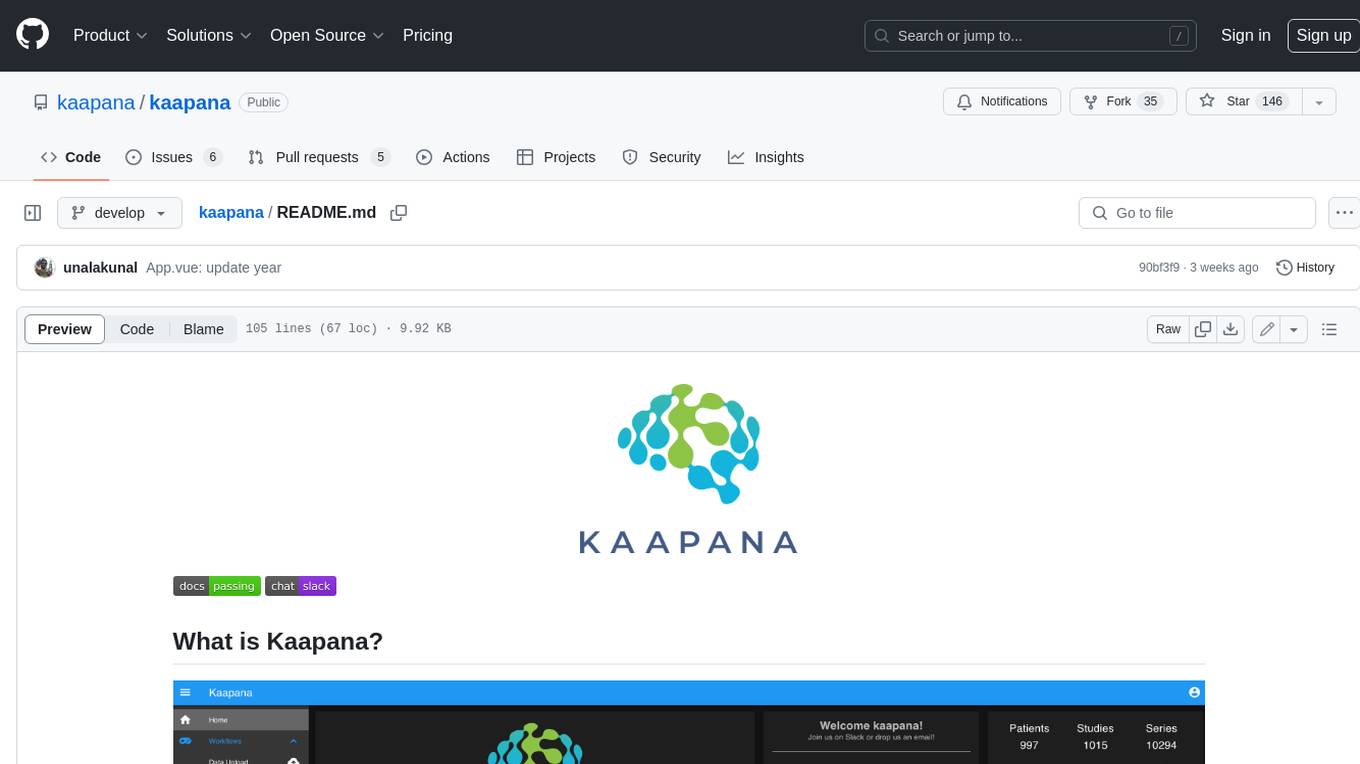
Task: Focus the Go to file field
Action: tap(1197, 213)
